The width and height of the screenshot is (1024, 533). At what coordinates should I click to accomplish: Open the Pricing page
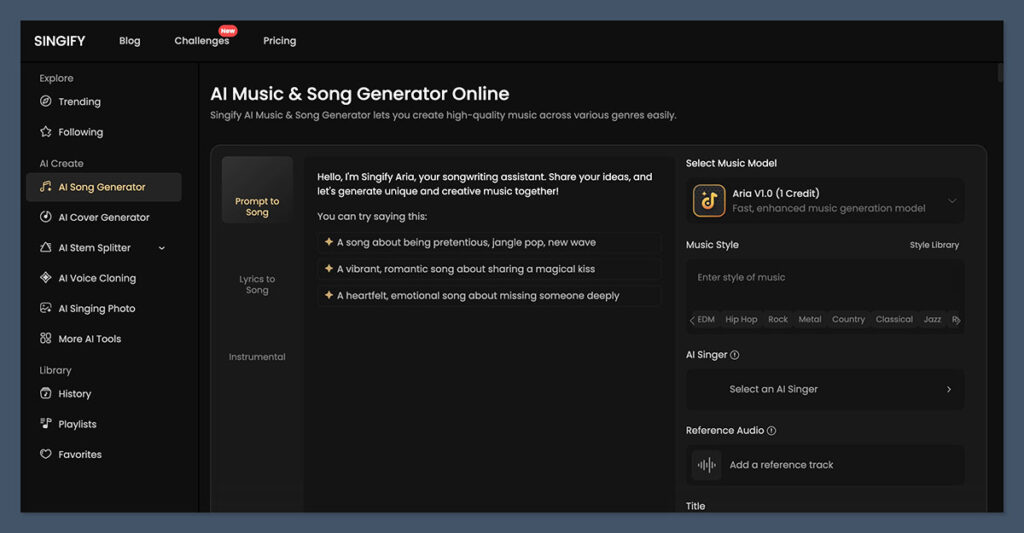tap(280, 40)
